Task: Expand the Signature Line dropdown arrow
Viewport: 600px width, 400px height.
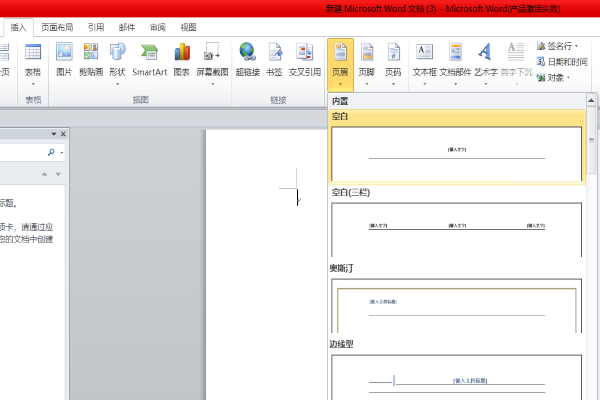Action: point(576,46)
